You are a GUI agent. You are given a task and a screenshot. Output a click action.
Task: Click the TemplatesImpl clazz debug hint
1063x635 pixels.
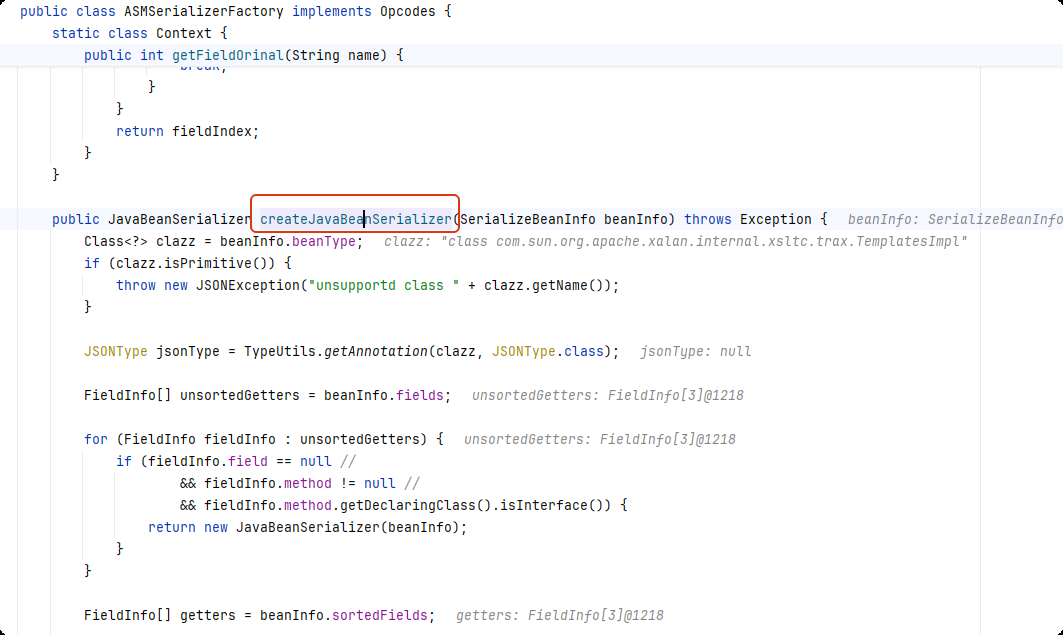[x=675, y=241]
